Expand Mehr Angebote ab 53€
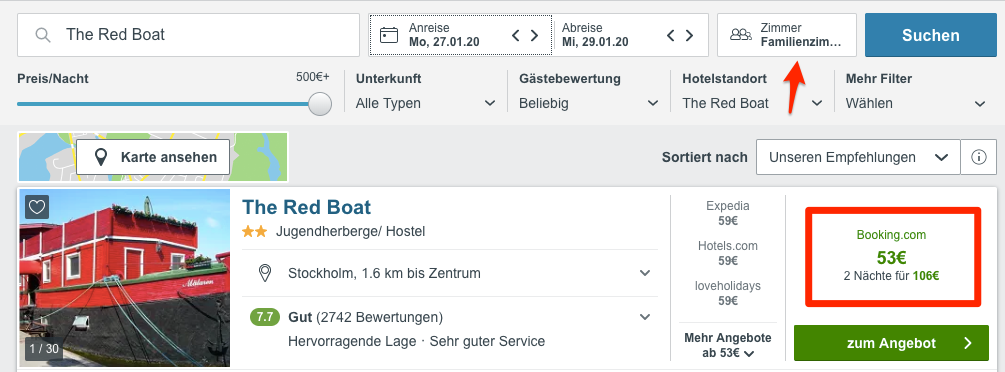Image resolution: width=1005 pixels, height=372 pixels. coord(727,345)
